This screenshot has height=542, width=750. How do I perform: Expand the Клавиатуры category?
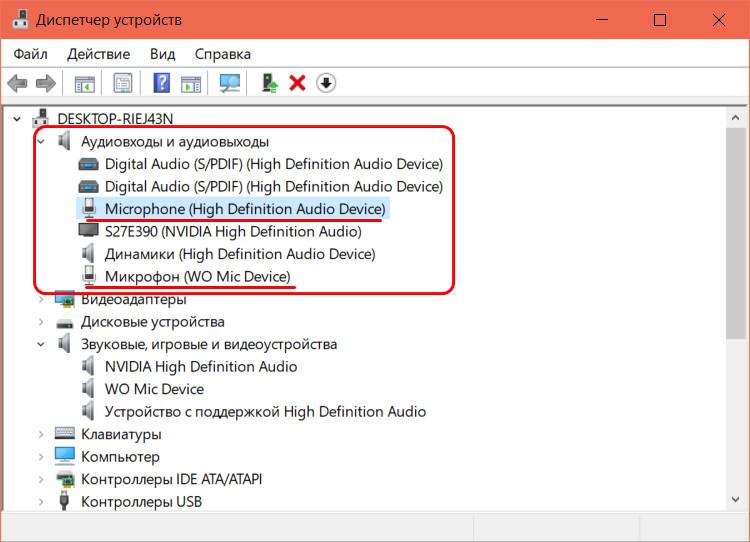41,434
